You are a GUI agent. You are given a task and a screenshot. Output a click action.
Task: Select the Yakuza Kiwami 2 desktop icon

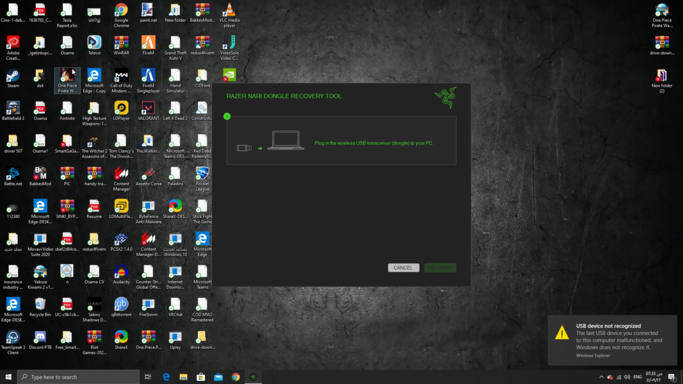pos(40,276)
